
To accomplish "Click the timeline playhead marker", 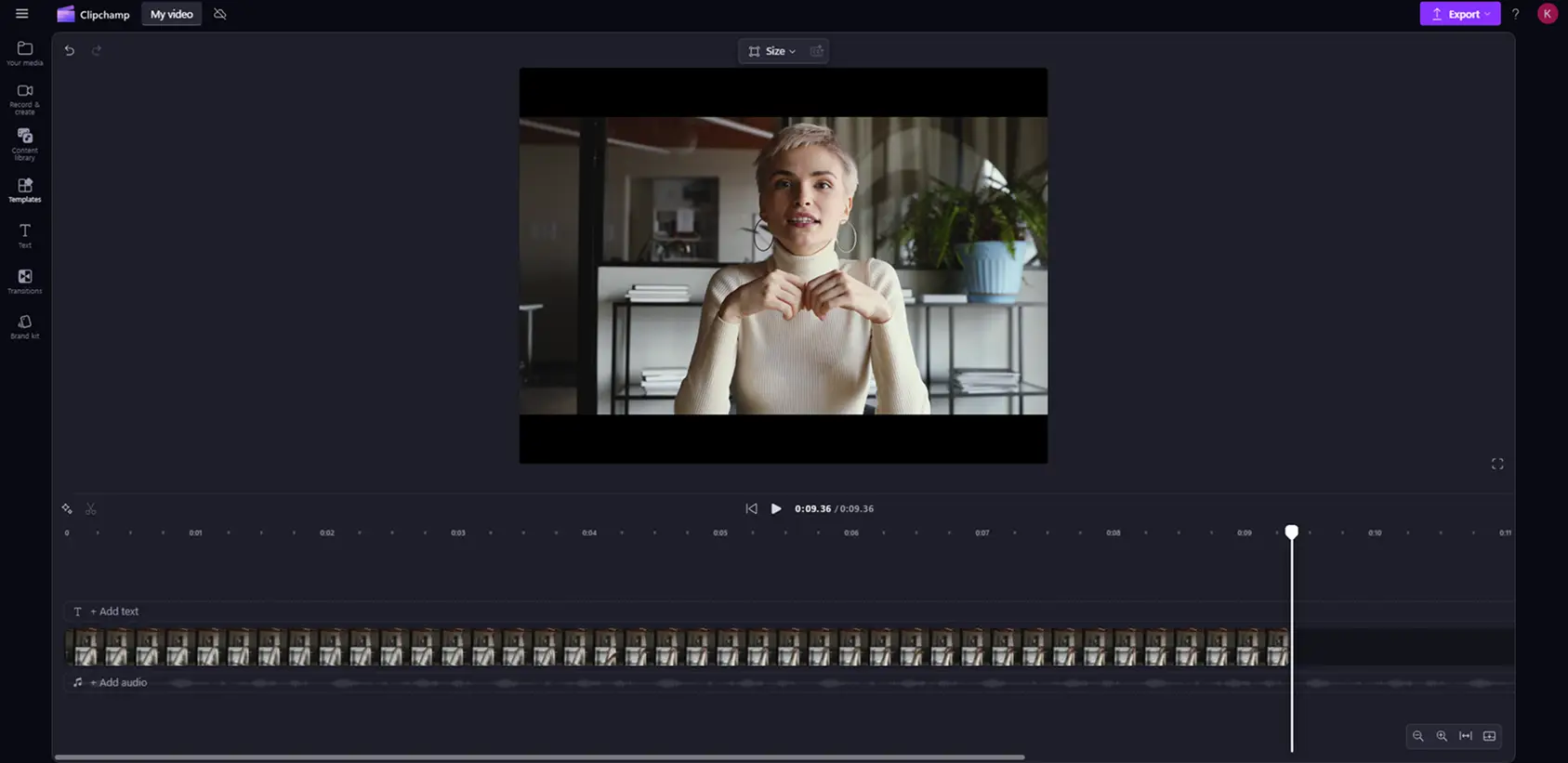I will pos(1292,532).
